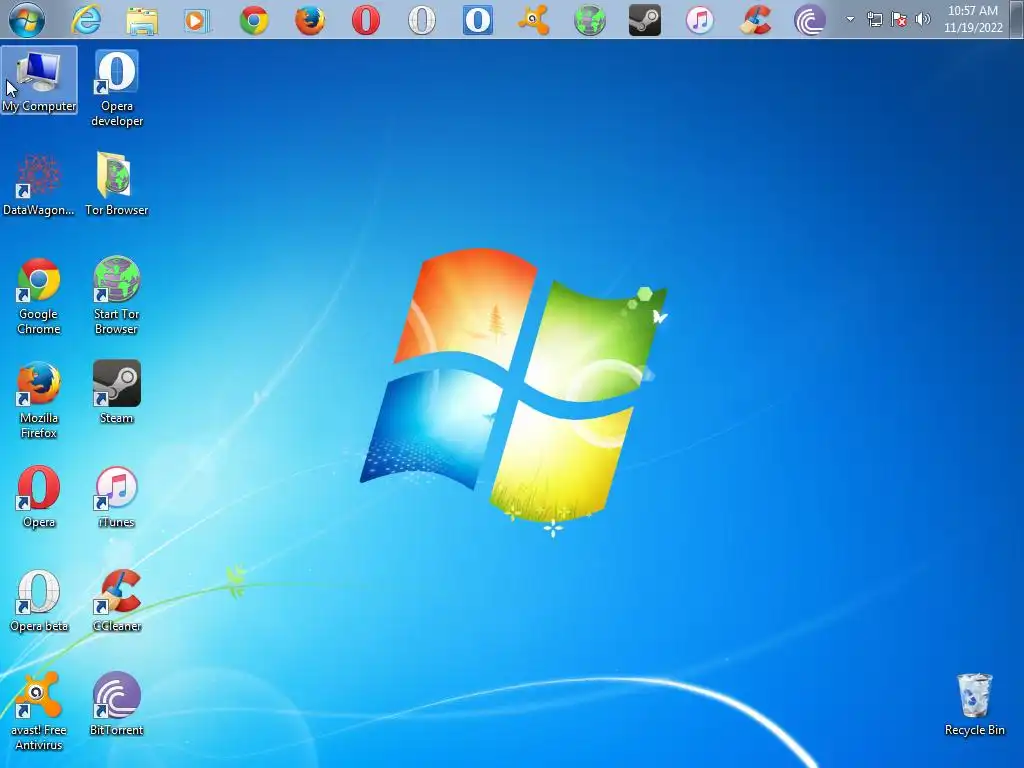Launch Google Chrome from the taskbar

point(254,20)
